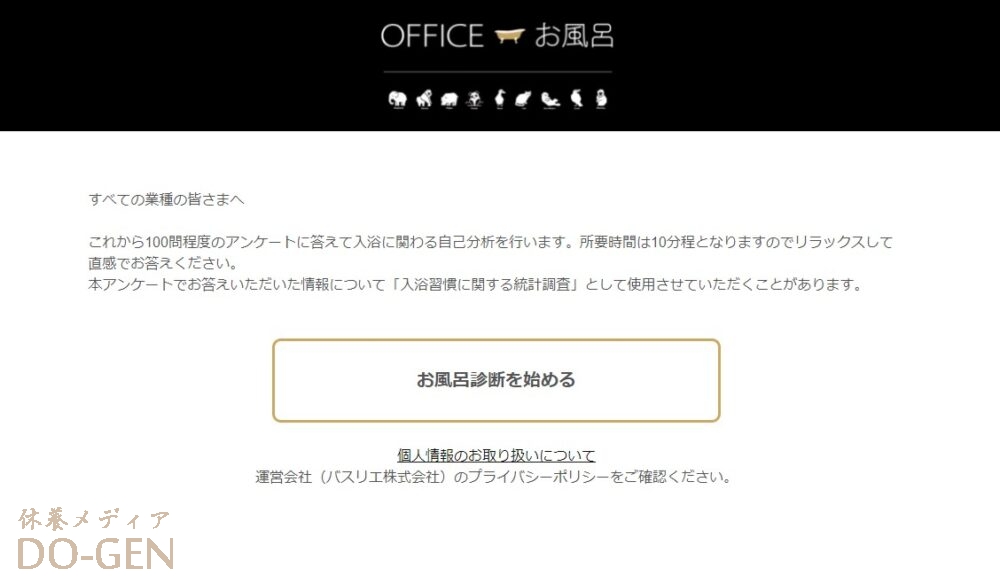Image resolution: width=1000 pixels, height=583 pixels.
Task: Click the すべての業種の皆さまへ greeting line
Action: pos(166,200)
